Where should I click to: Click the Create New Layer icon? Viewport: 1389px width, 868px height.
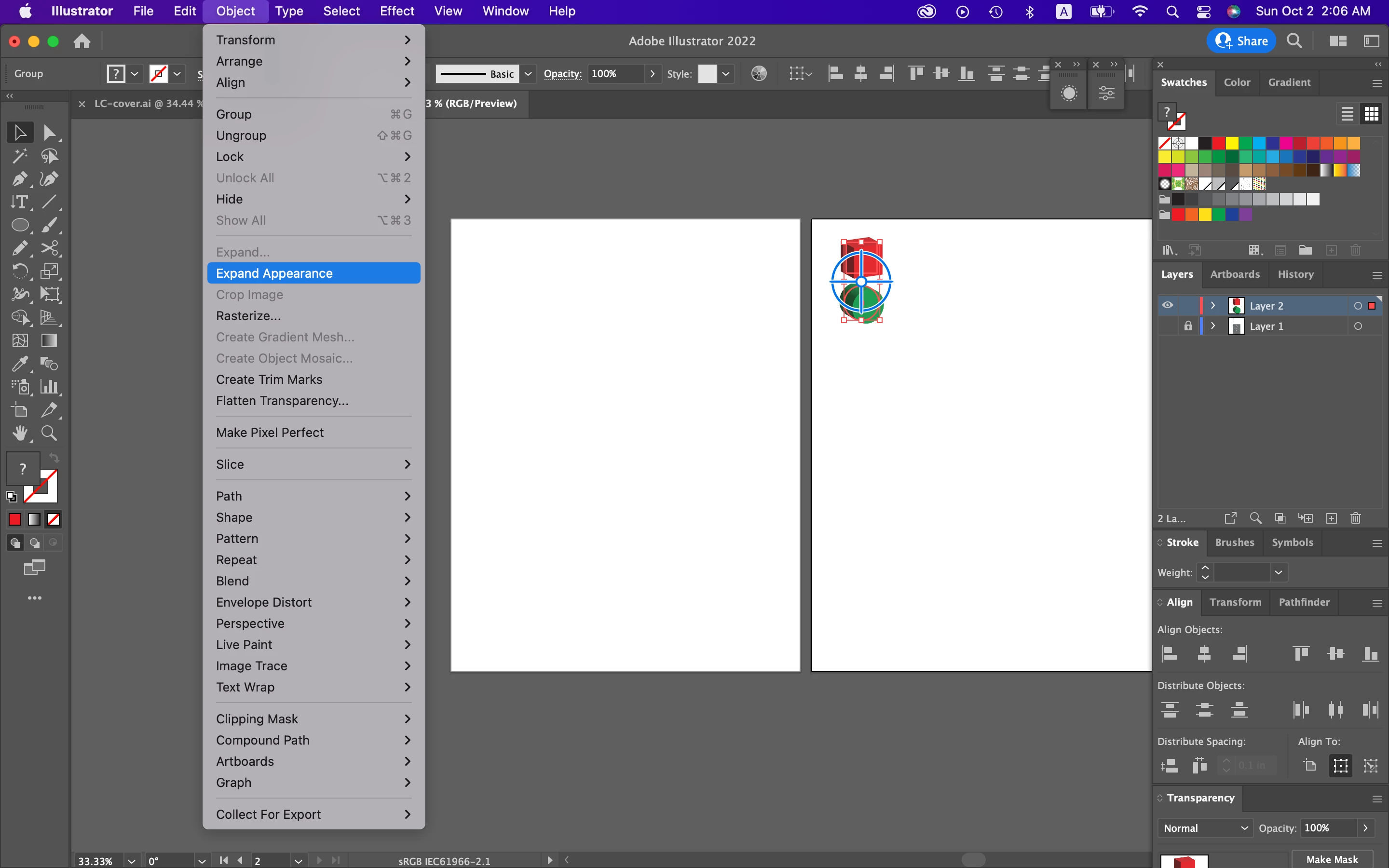(1332, 518)
